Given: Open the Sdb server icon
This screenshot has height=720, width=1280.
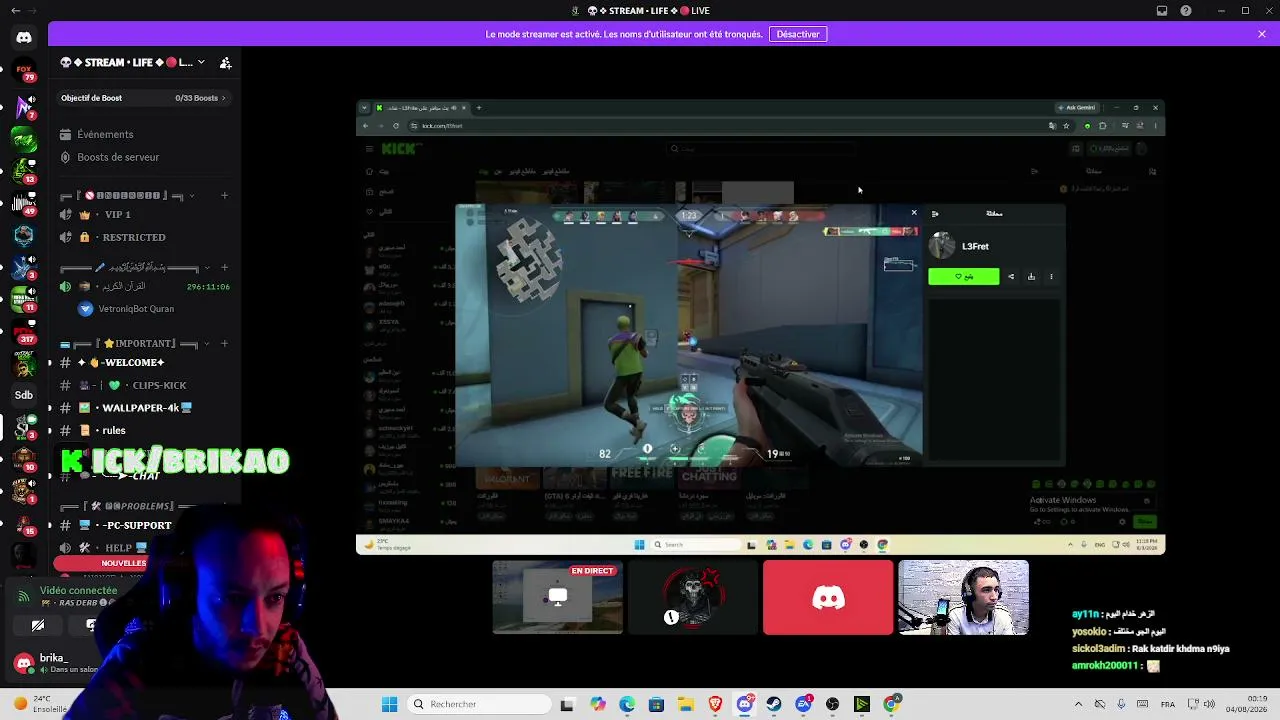Looking at the screenshot, I should (x=24, y=395).
